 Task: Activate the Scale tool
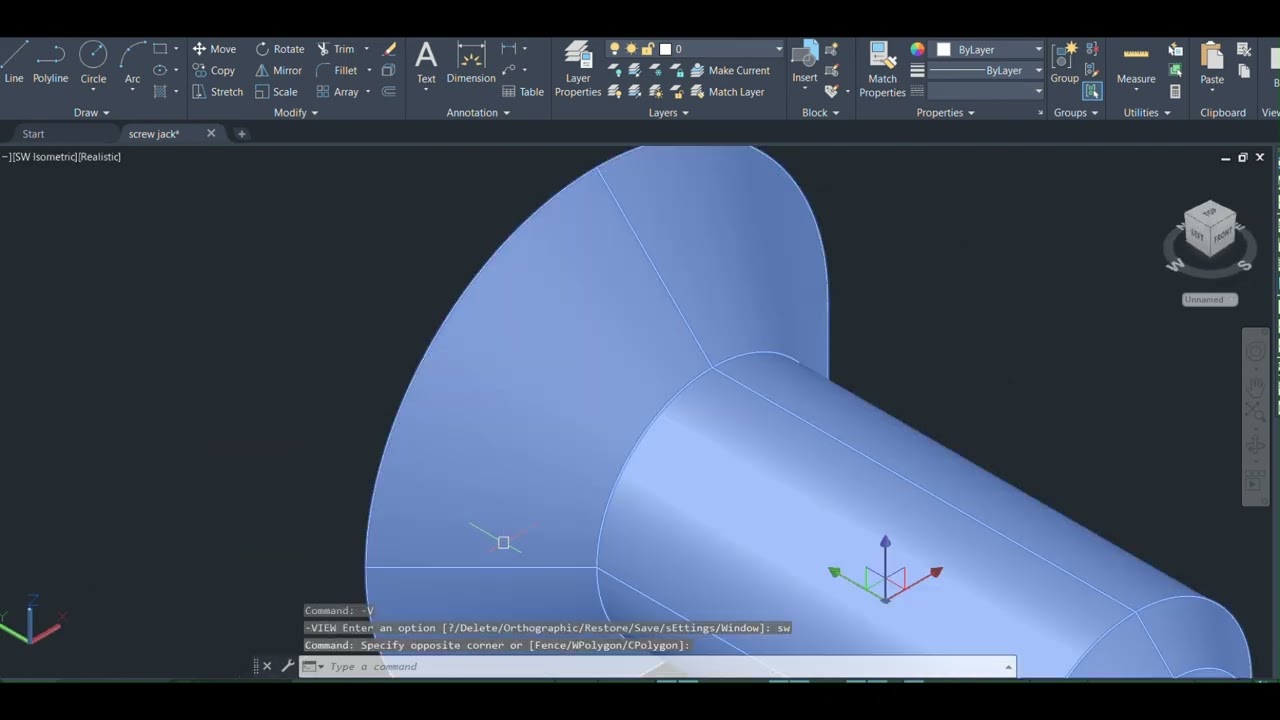(276, 91)
